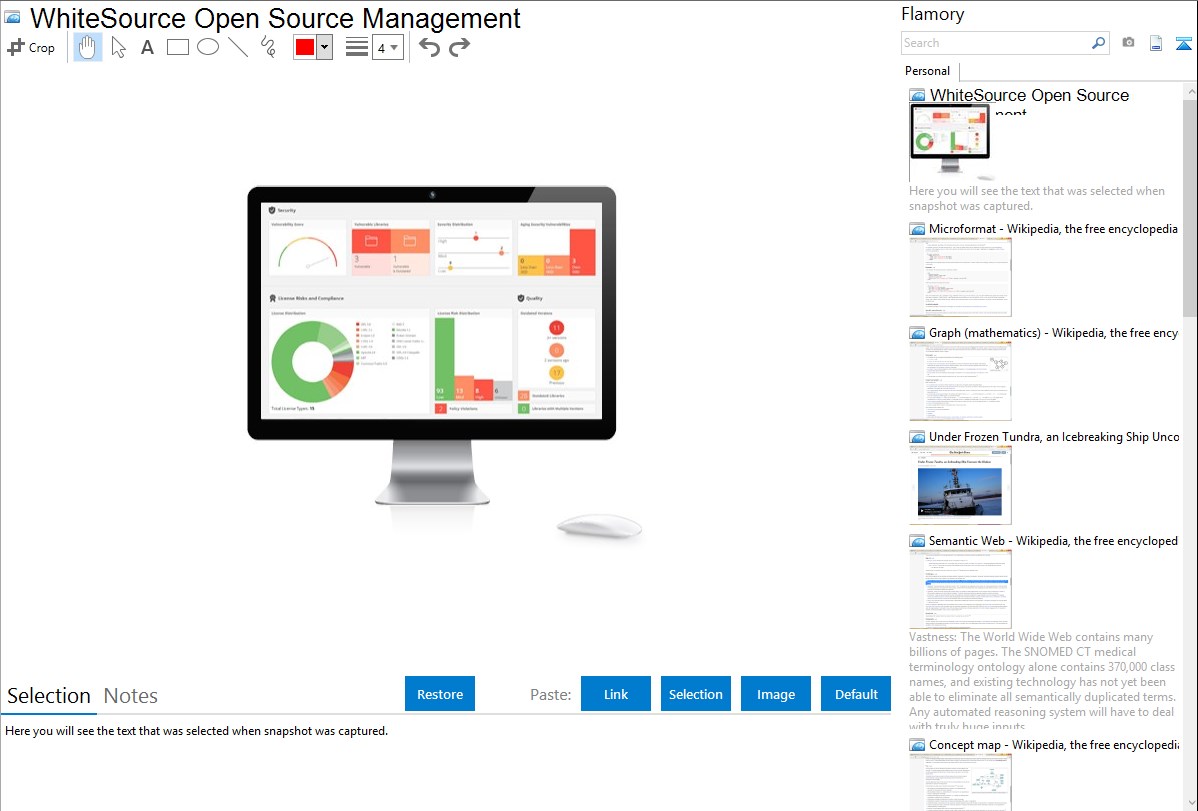Click the Under Frozen Tundra title
Image resolution: width=1198 pixels, height=811 pixels.
[1054, 436]
